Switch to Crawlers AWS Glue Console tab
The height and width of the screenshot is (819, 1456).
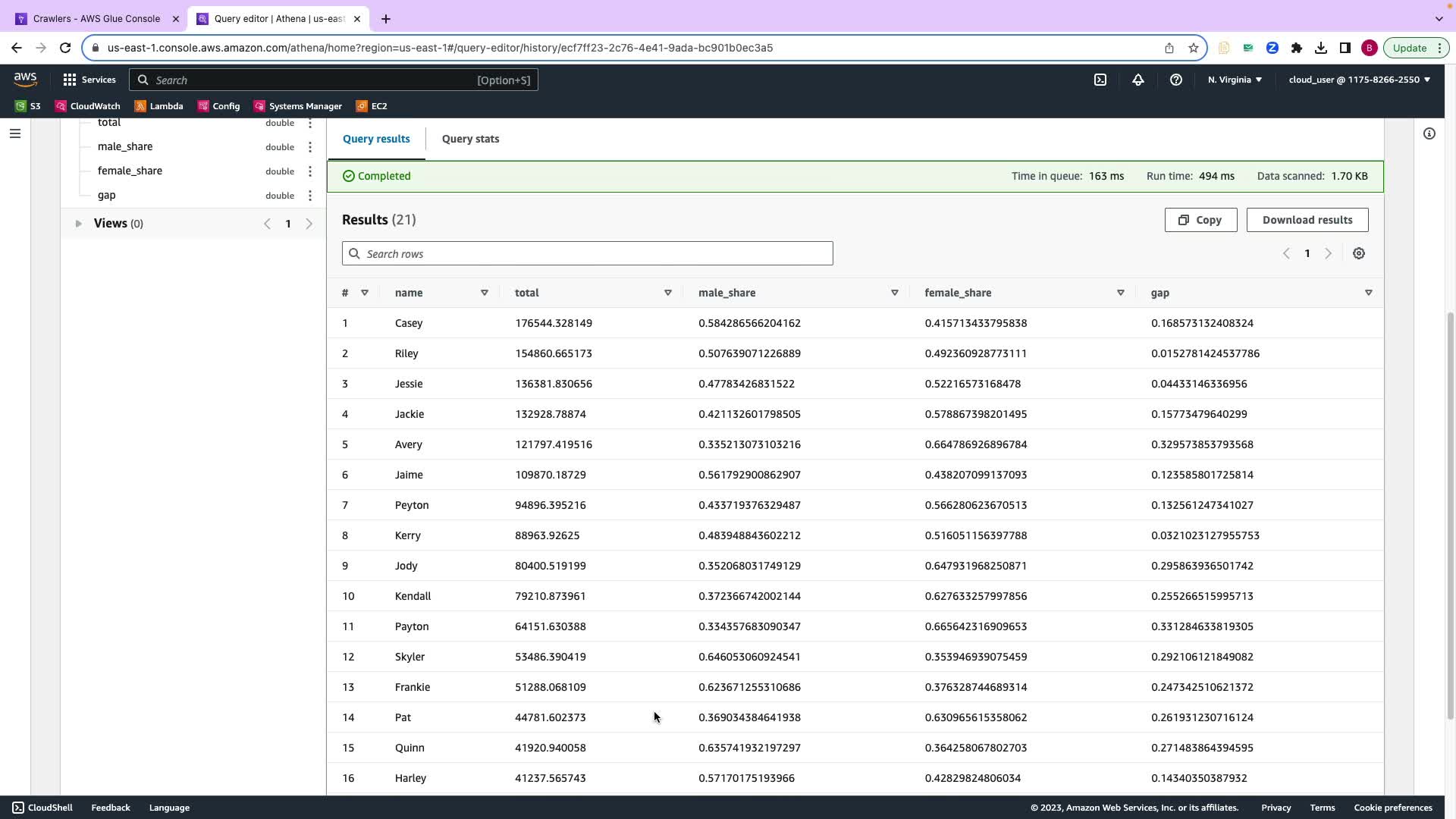click(x=96, y=19)
